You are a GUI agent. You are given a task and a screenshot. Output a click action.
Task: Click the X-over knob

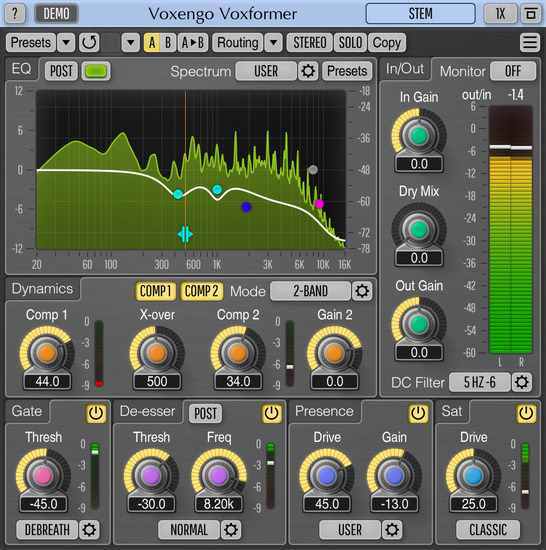[x=157, y=353]
